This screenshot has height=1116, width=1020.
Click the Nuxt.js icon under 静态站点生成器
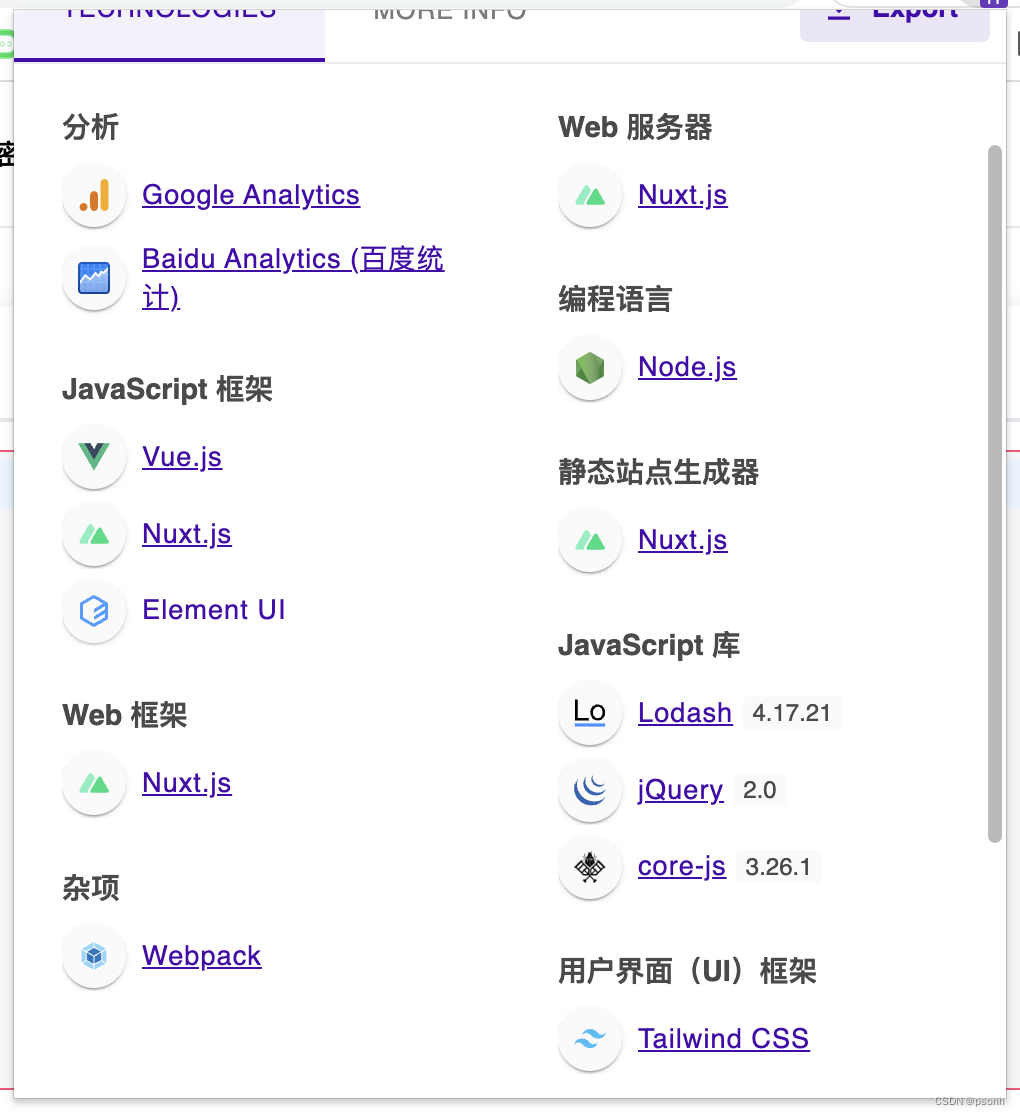coord(590,540)
